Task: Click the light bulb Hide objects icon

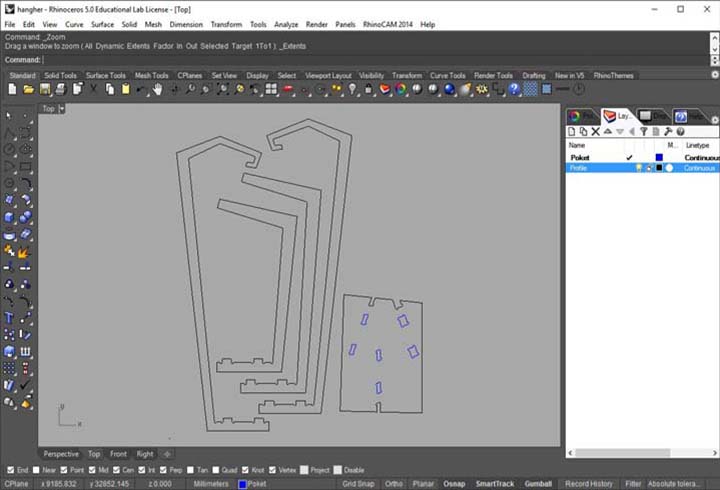Action: 352,89
